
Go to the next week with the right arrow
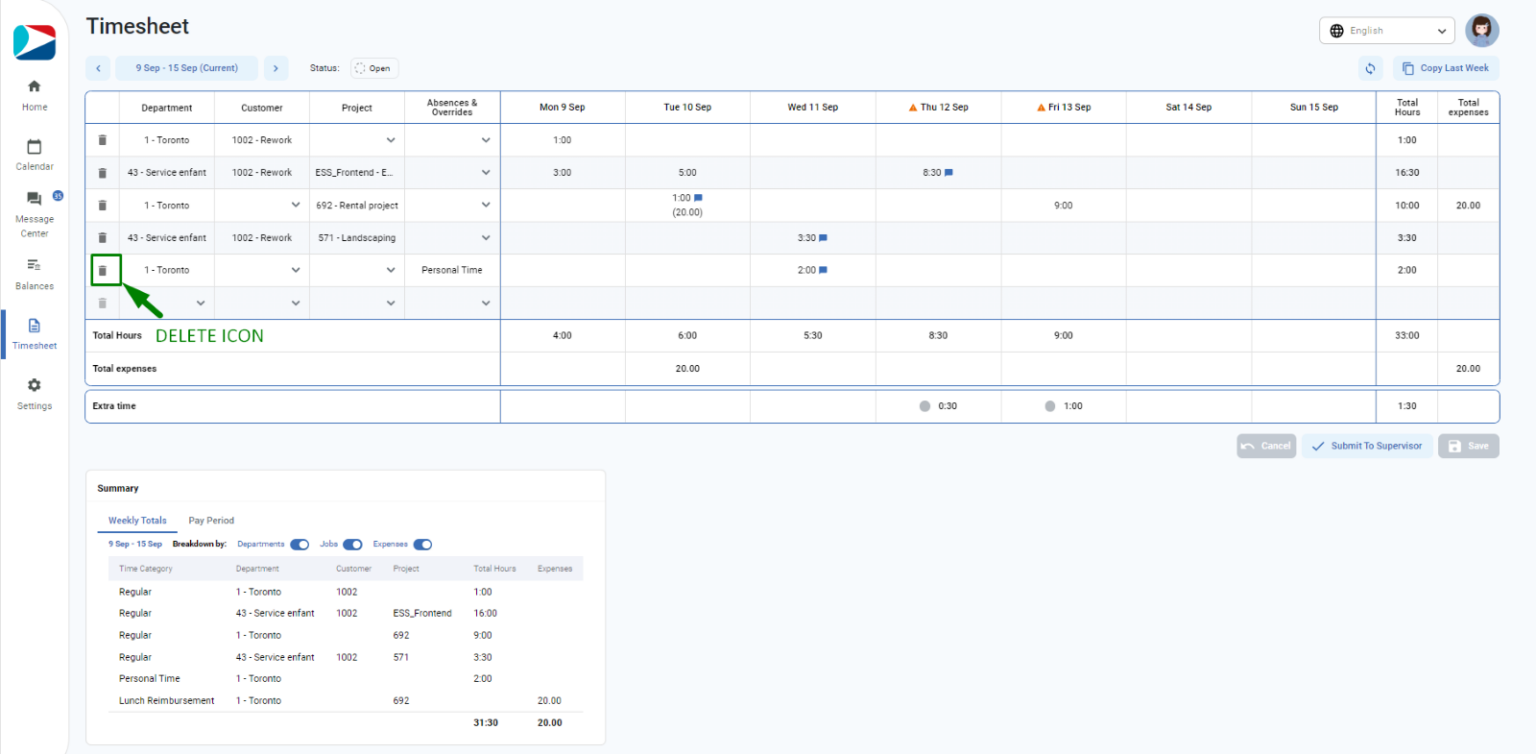(276, 68)
